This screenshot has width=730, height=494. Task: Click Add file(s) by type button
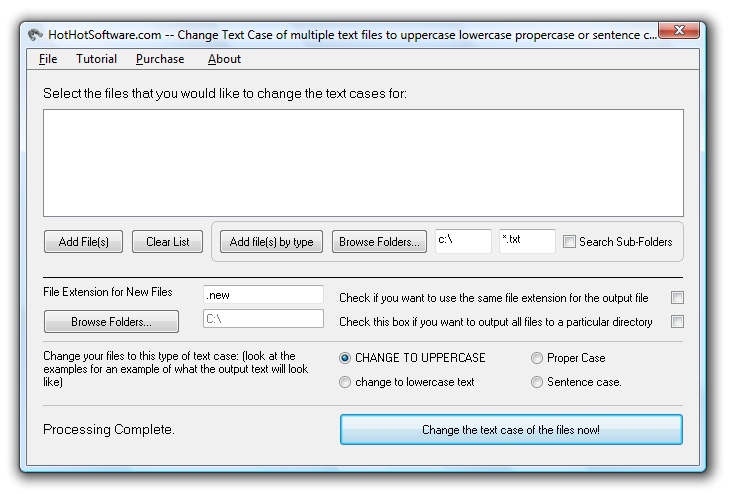point(271,242)
